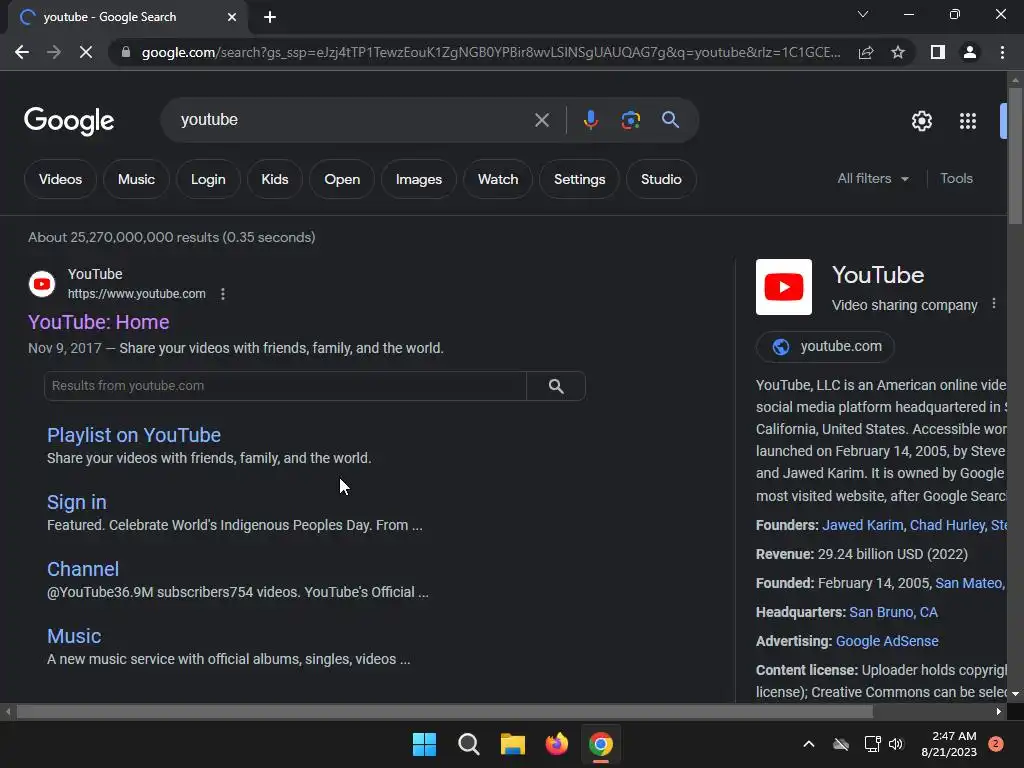Viewport: 1024px width, 768px height.
Task: Filter results by Images
Action: coord(419,179)
